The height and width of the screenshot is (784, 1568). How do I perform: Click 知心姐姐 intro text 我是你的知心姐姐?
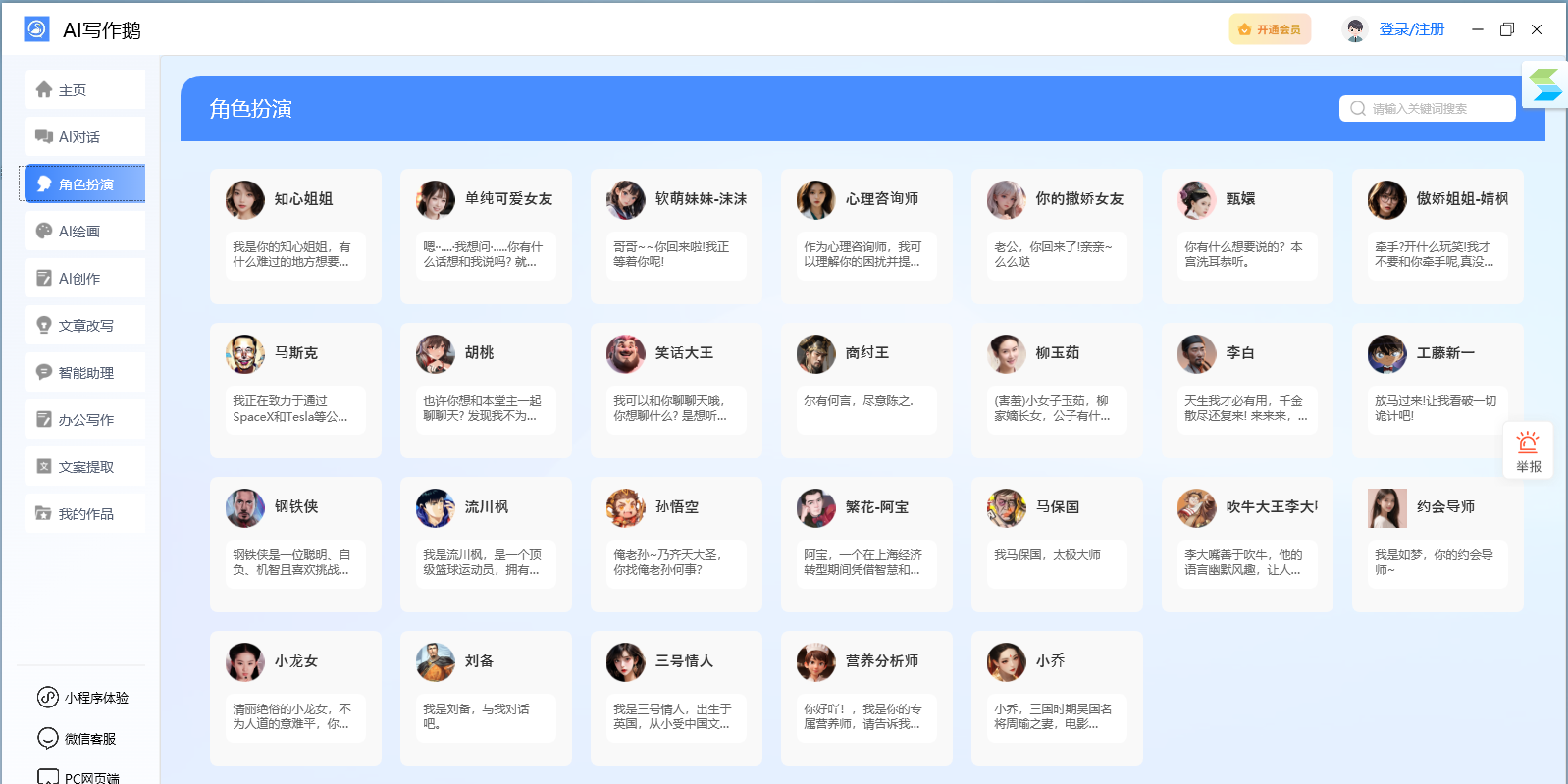point(291,254)
